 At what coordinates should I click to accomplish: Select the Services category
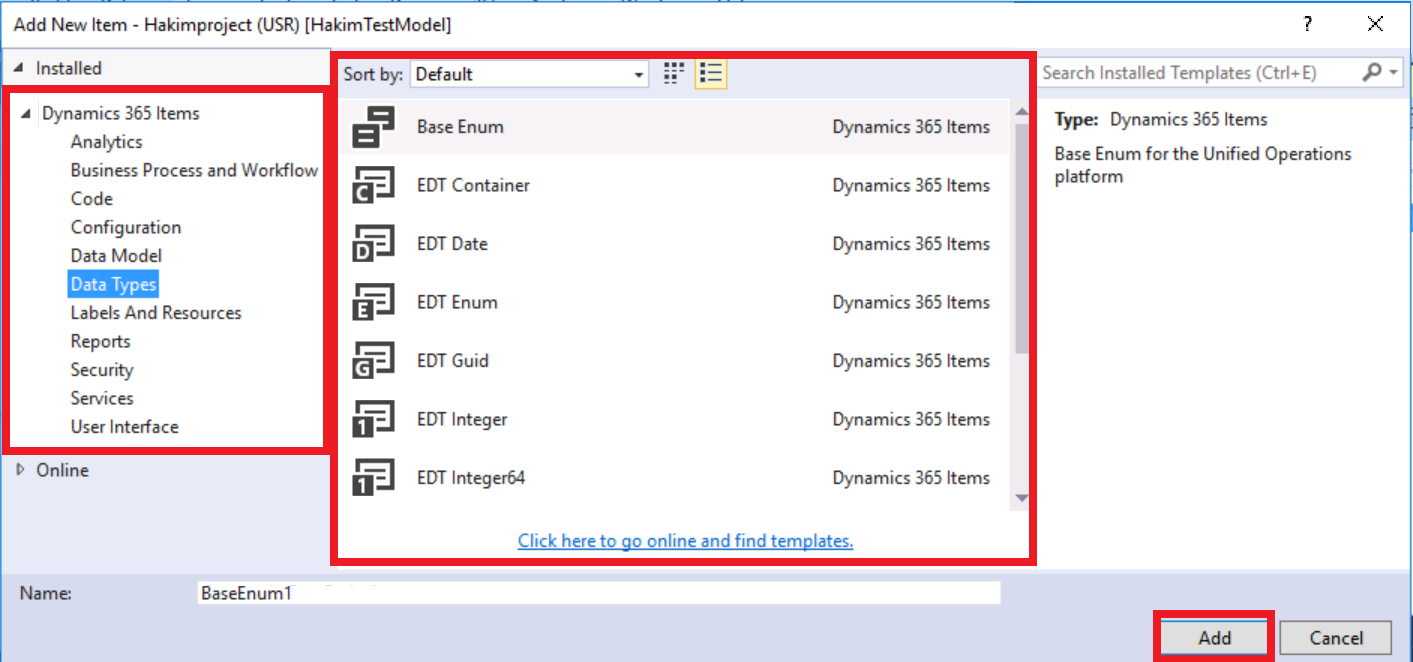click(102, 398)
